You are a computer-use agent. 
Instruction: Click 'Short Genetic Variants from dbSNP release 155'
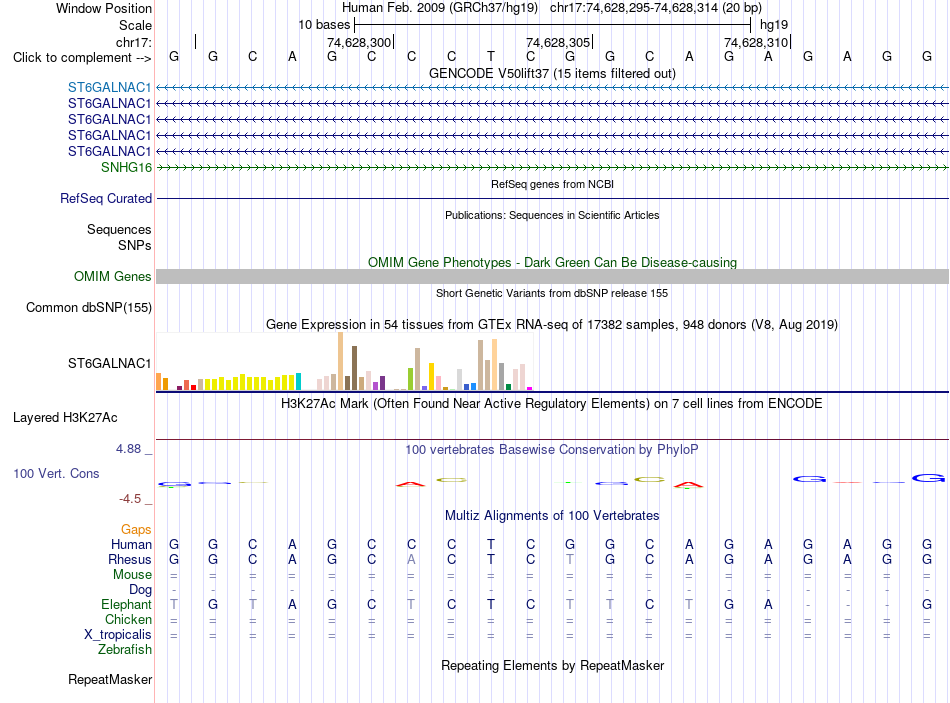[x=552, y=293]
